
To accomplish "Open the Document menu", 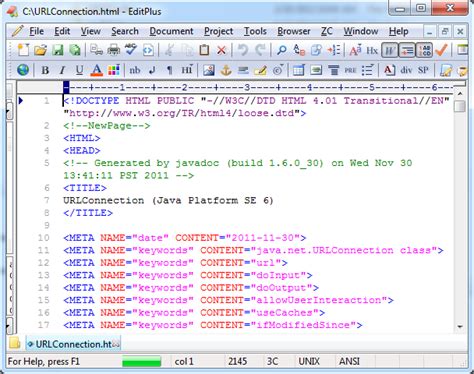I will point(171,31).
